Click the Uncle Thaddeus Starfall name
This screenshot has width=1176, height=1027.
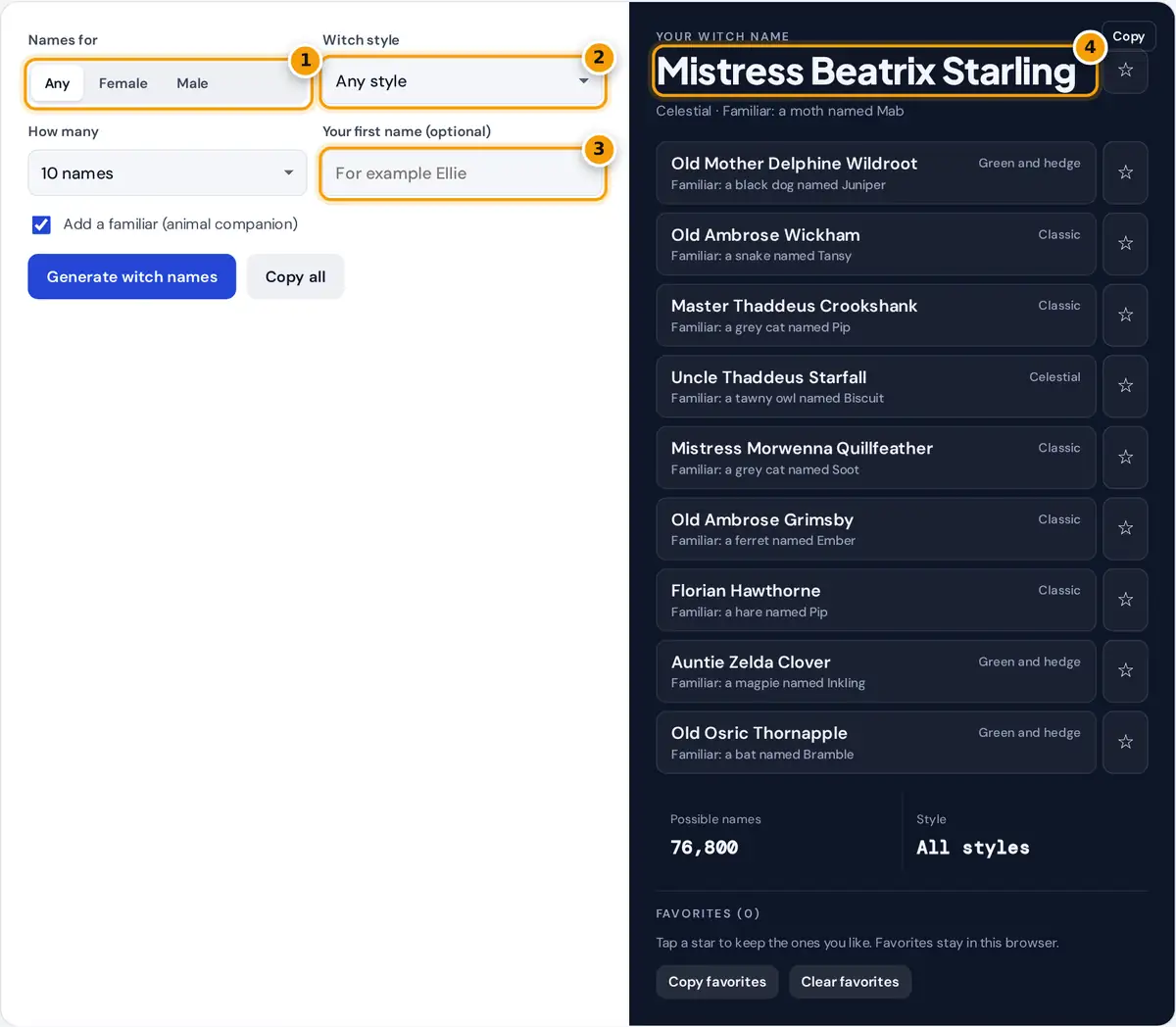[768, 377]
